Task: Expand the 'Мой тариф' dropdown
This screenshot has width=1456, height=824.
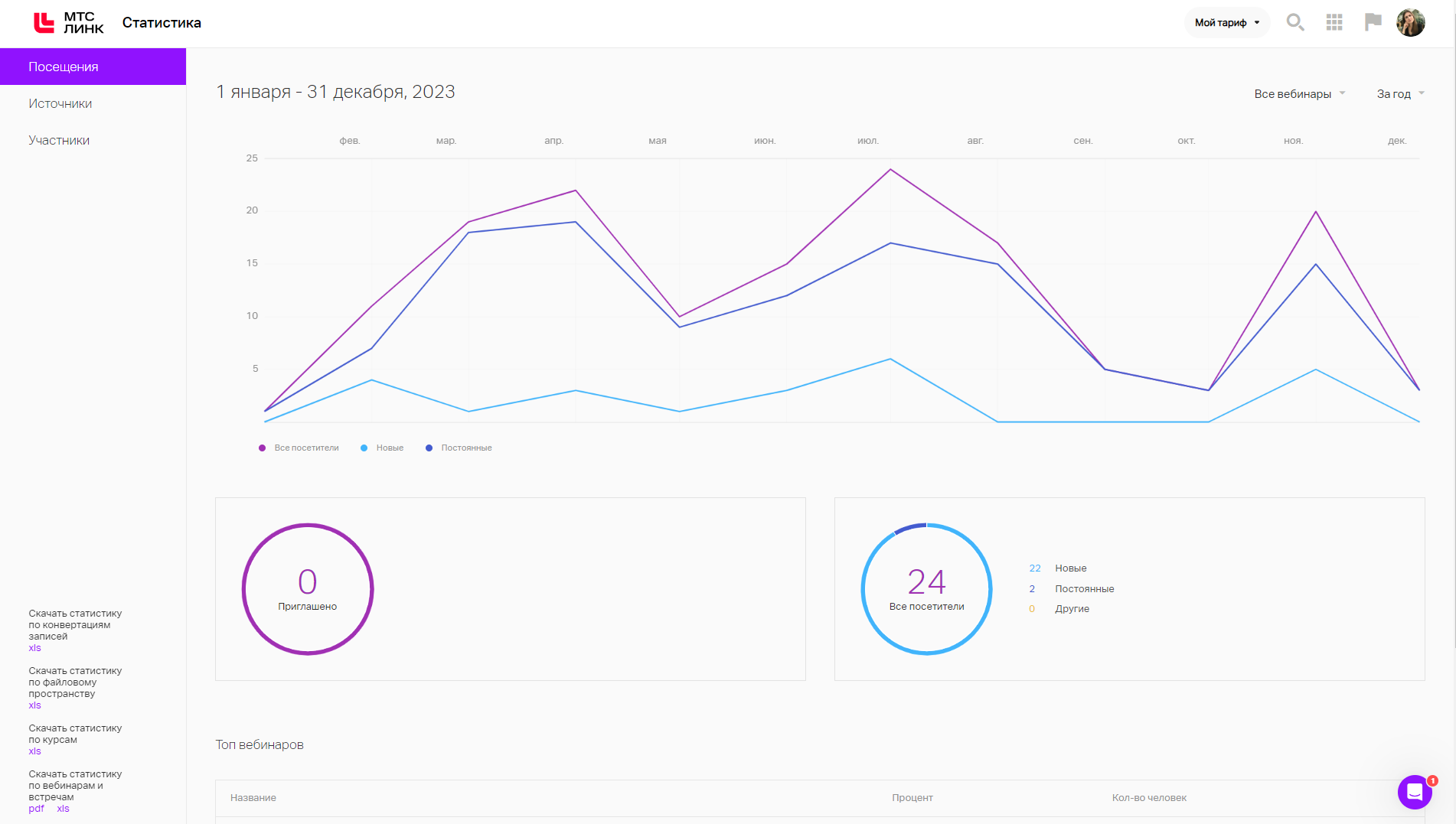Action: coord(1226,23)
